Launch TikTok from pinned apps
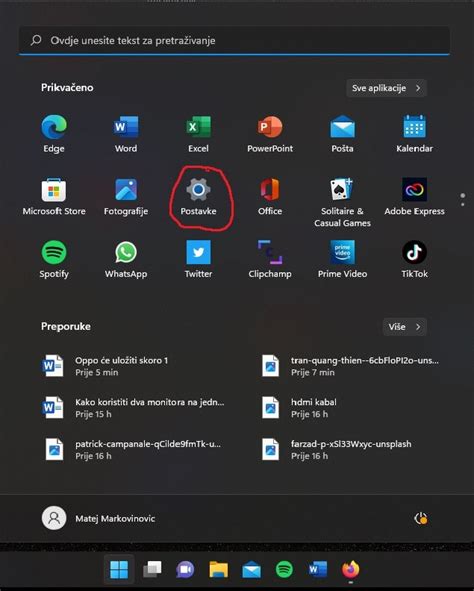 click(x=414, y=259)
